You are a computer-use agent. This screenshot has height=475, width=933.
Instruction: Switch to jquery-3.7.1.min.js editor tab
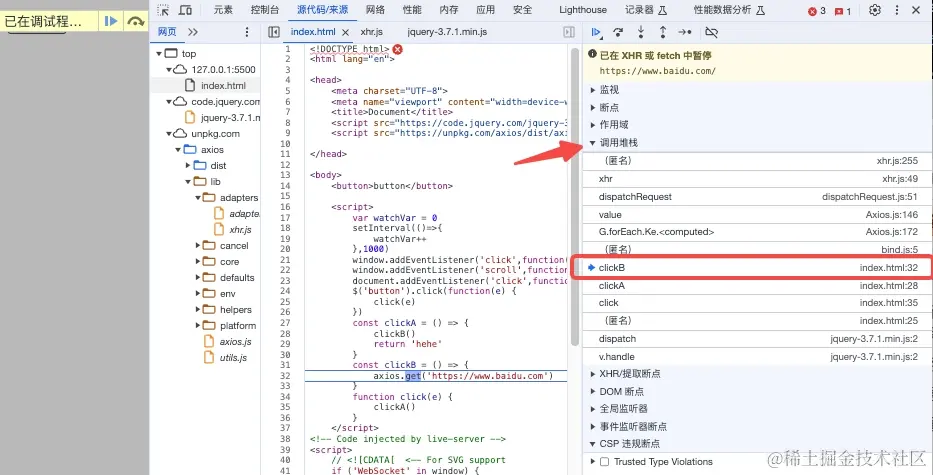click(x=447, y=32)
